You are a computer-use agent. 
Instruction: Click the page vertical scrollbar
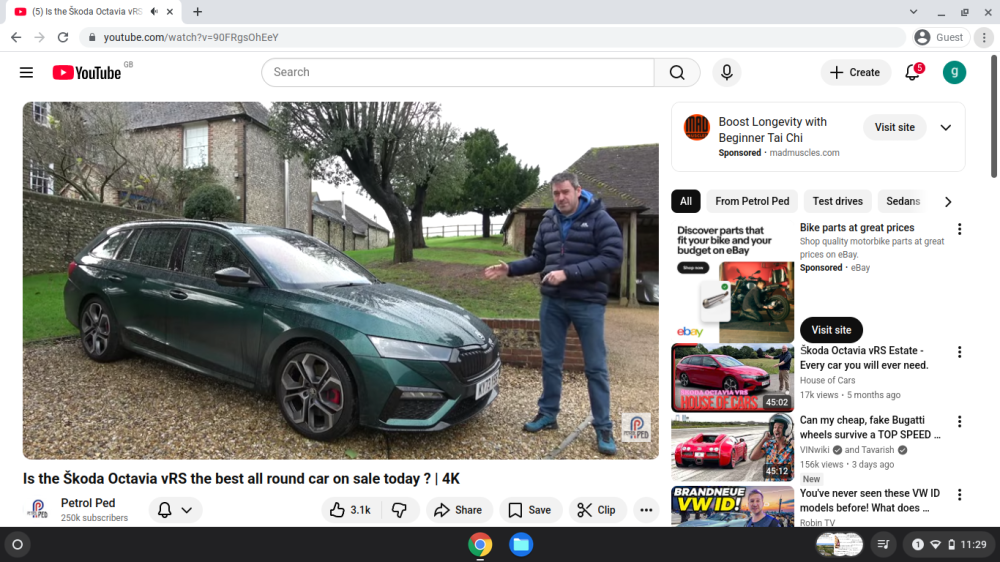(994, 117)
